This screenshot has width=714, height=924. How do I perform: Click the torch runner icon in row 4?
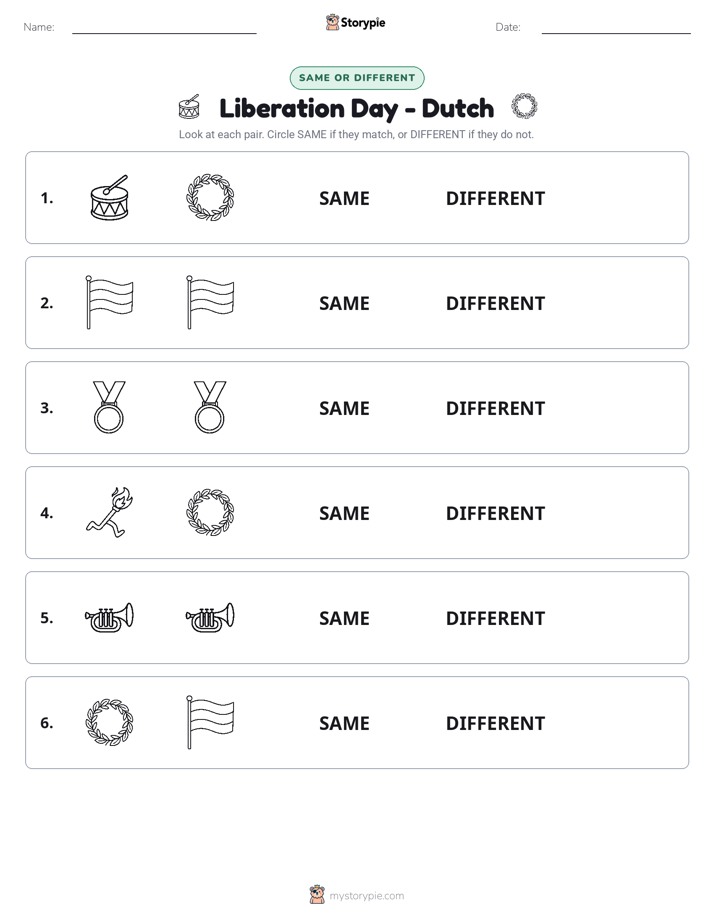coord(110,512)
